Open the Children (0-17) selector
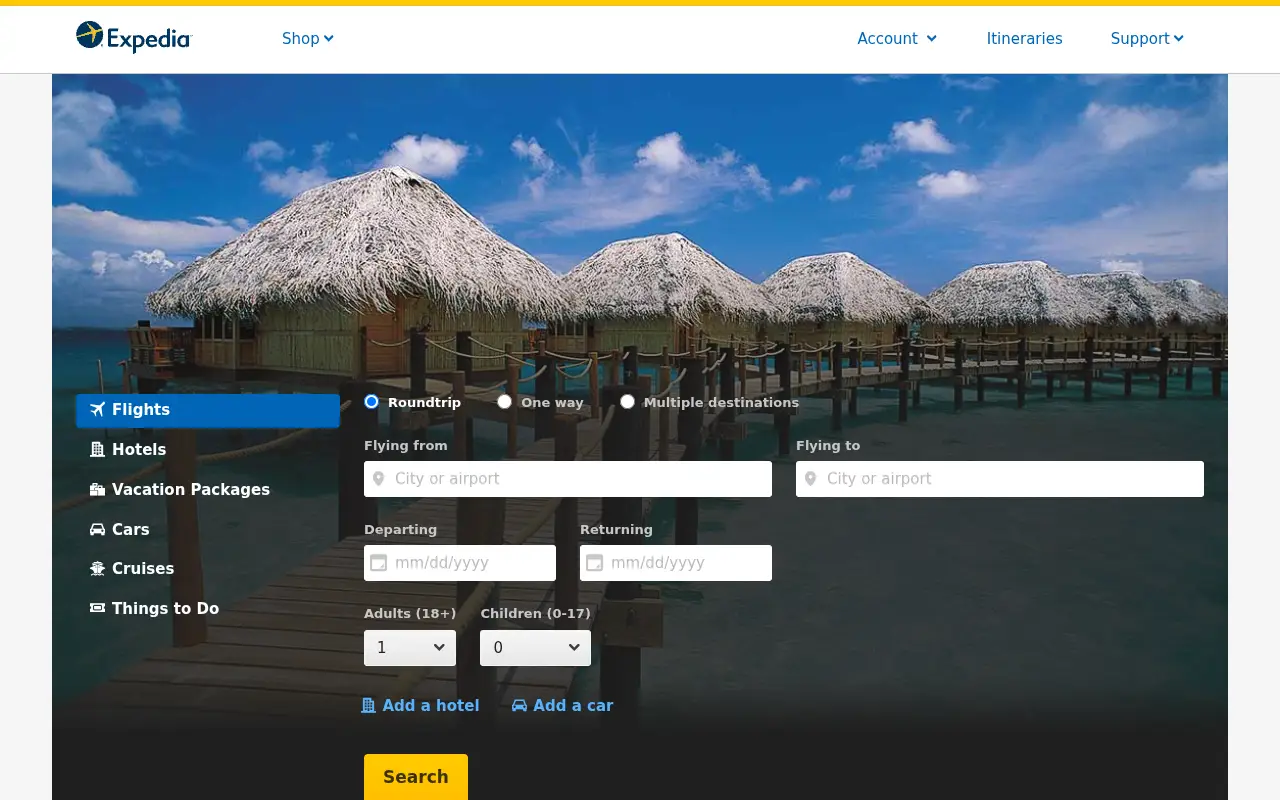This screenshot has width=1280, height=800. point(535,648)
